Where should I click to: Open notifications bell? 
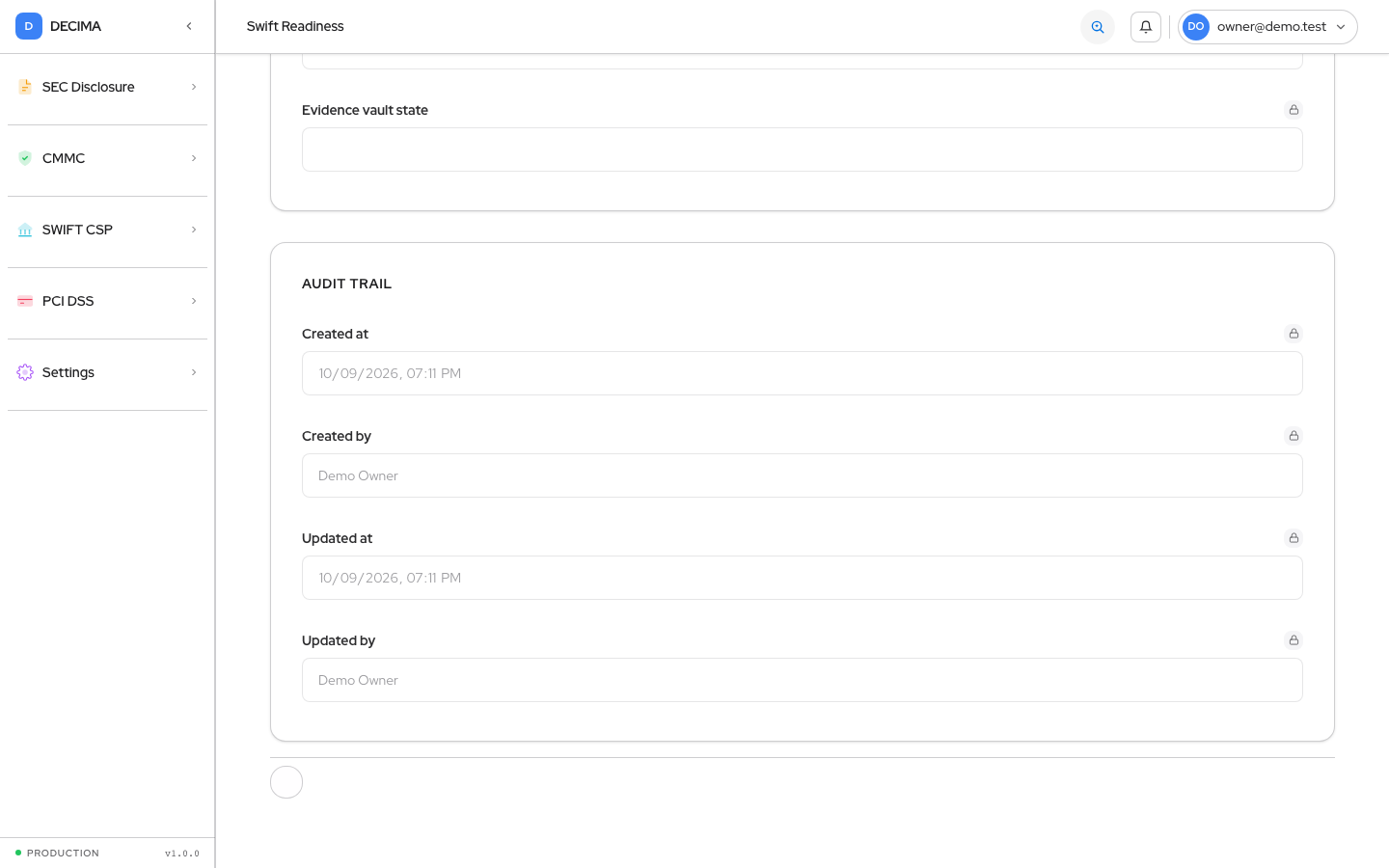(1146, 27)
